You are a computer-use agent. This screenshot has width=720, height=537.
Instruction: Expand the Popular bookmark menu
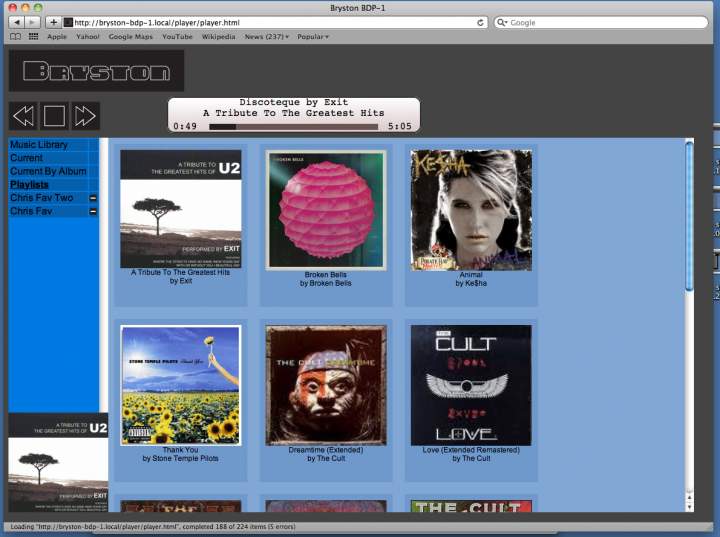coord(313,37)
